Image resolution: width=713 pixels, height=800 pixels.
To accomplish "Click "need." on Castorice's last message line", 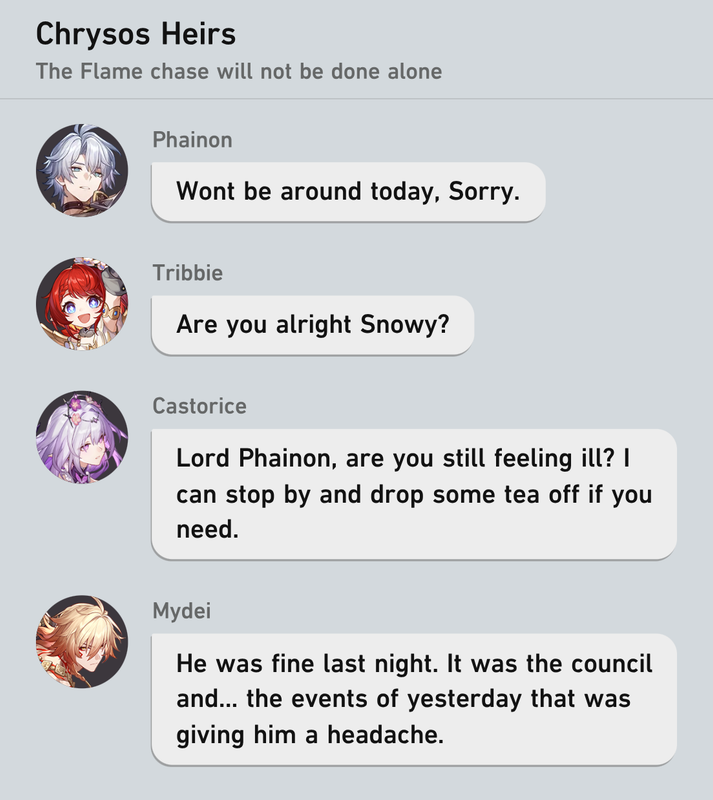I will (x=208, y=529).
